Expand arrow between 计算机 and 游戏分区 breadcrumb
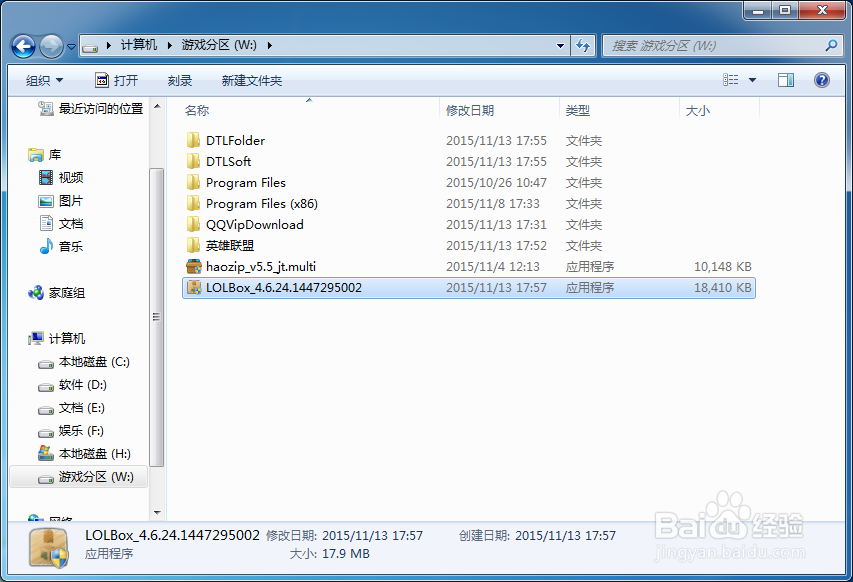This screenshot has width=853, height=582. 169,45
